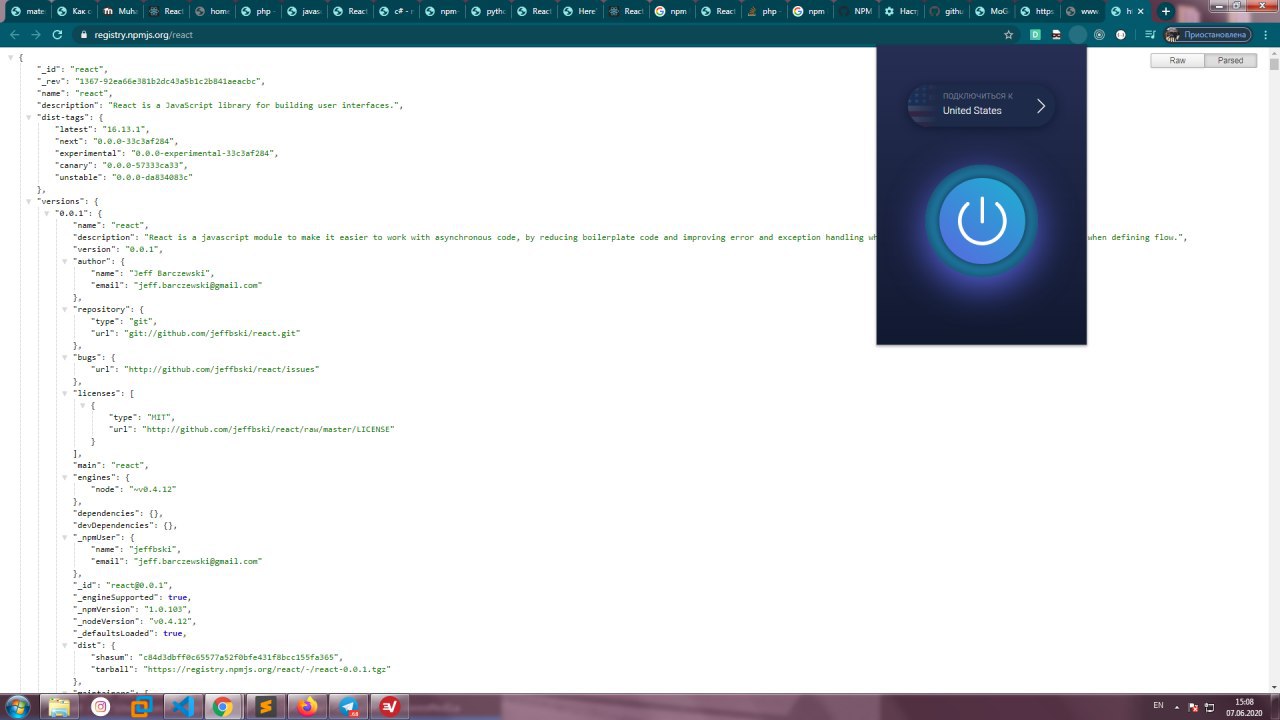1280x720 pixels.
Task: Switch to the "home" tab
Action: click(x=213, y=11)
